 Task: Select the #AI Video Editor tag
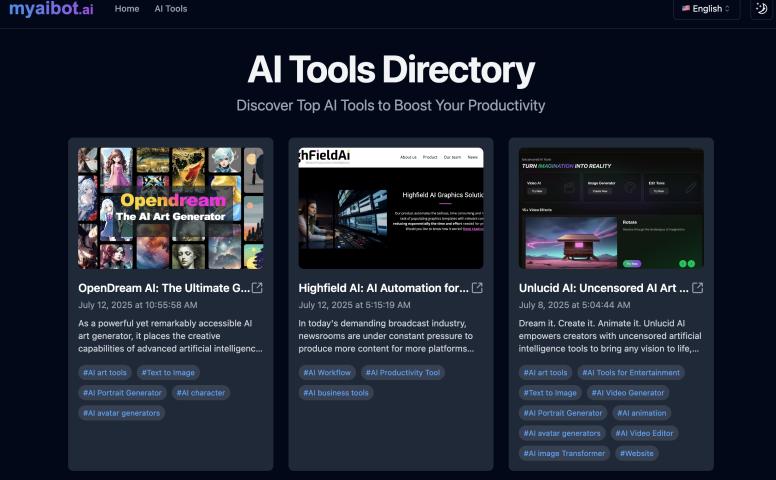(644, 433)
